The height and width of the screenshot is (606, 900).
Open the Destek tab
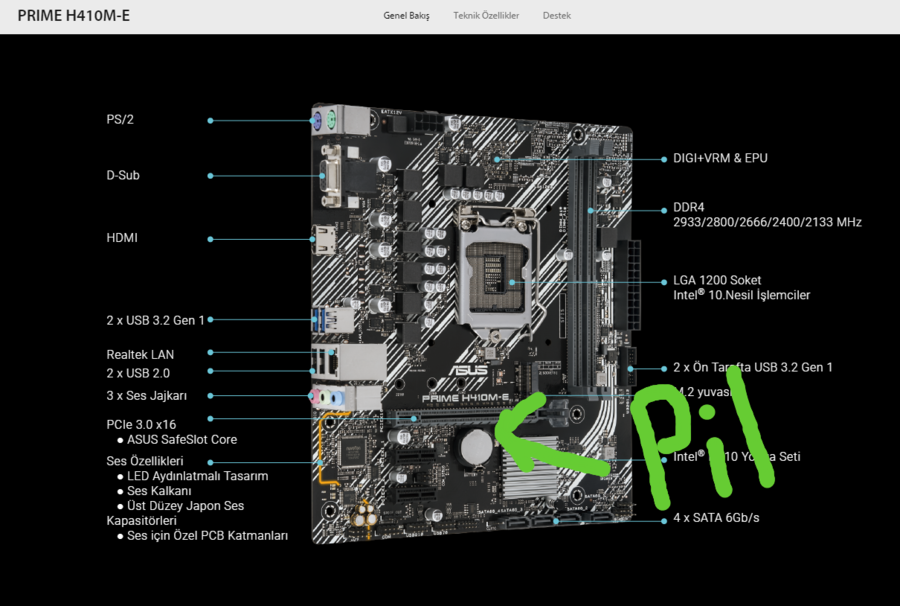[557, 15]
